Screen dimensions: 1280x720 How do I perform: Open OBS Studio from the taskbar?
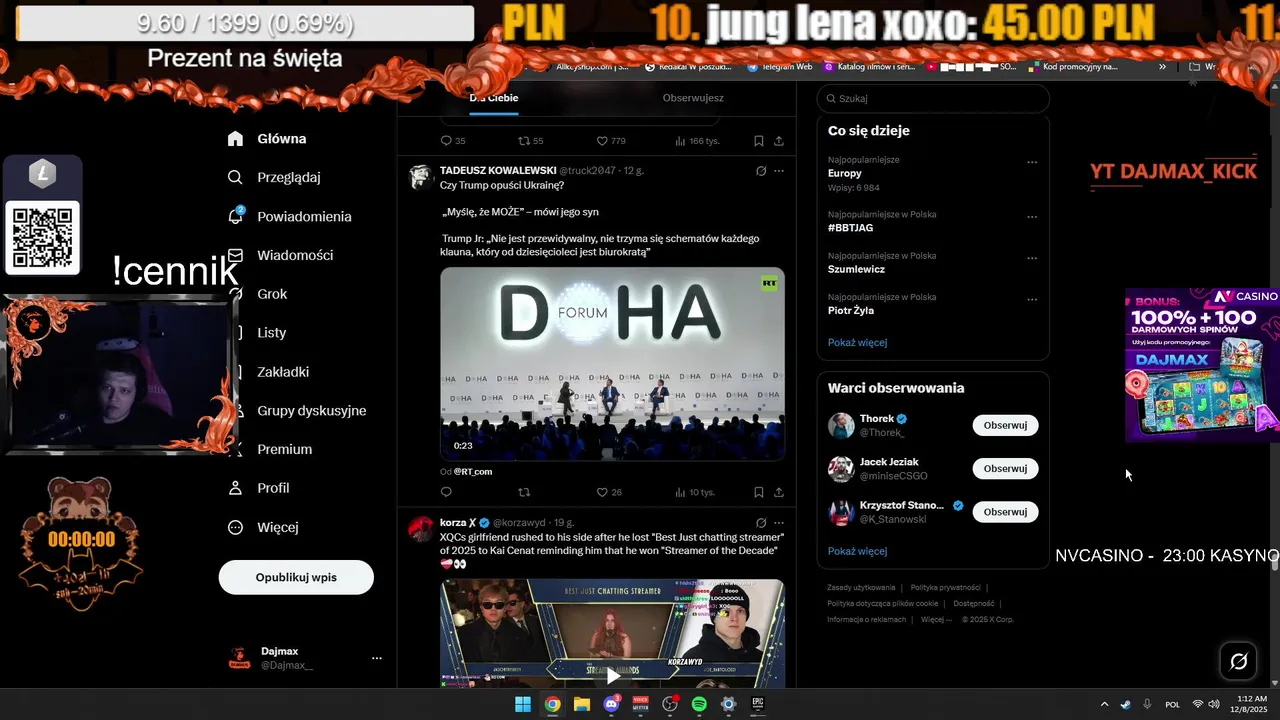pyautogui.click(x=670, y=704)
